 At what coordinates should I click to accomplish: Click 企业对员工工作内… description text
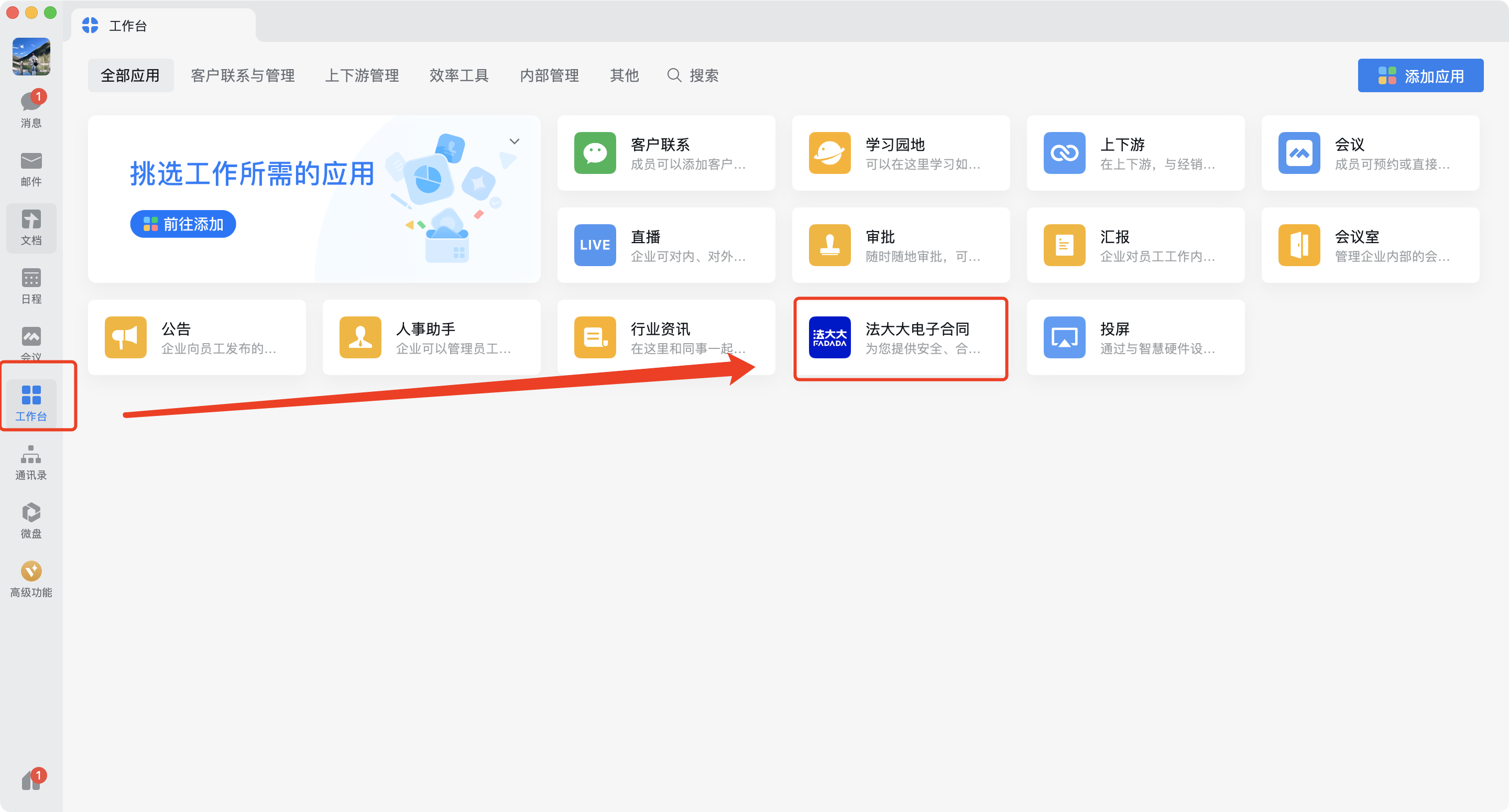tap(1157, 257)
